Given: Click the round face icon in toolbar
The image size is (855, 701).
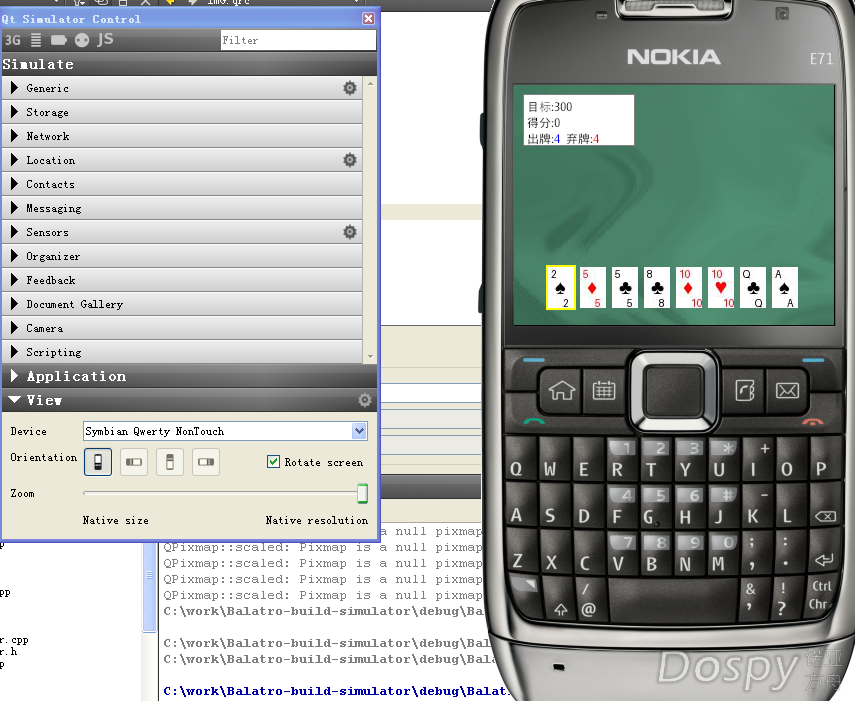Looking at the screenshot, I should (x=82, y=40).
